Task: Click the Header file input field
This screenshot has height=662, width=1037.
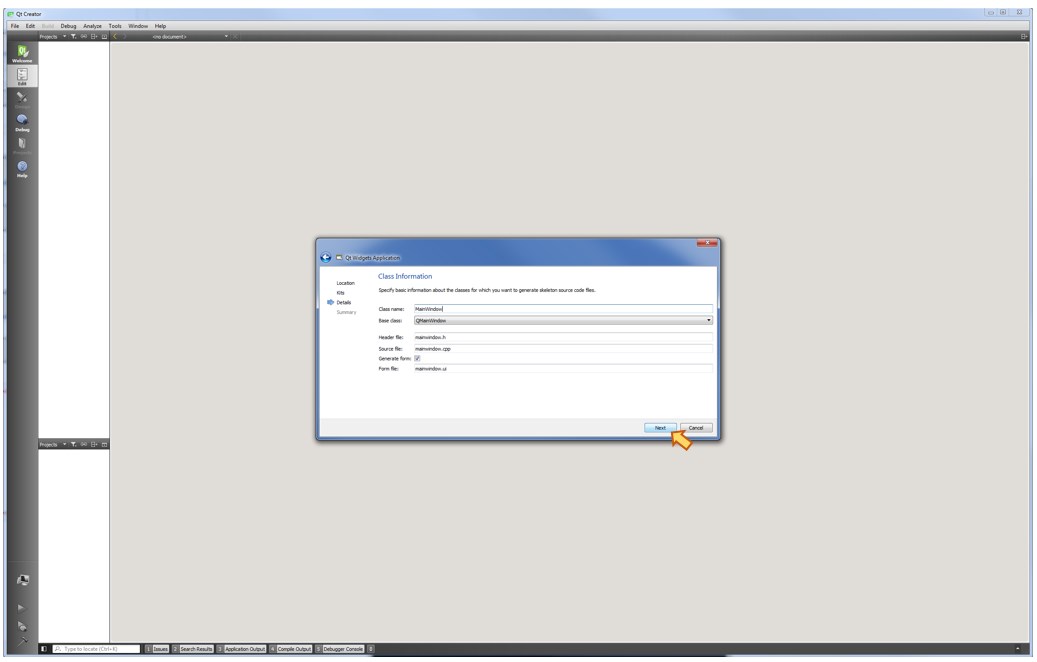Action: pyautogui.click(x=563, y=337)
